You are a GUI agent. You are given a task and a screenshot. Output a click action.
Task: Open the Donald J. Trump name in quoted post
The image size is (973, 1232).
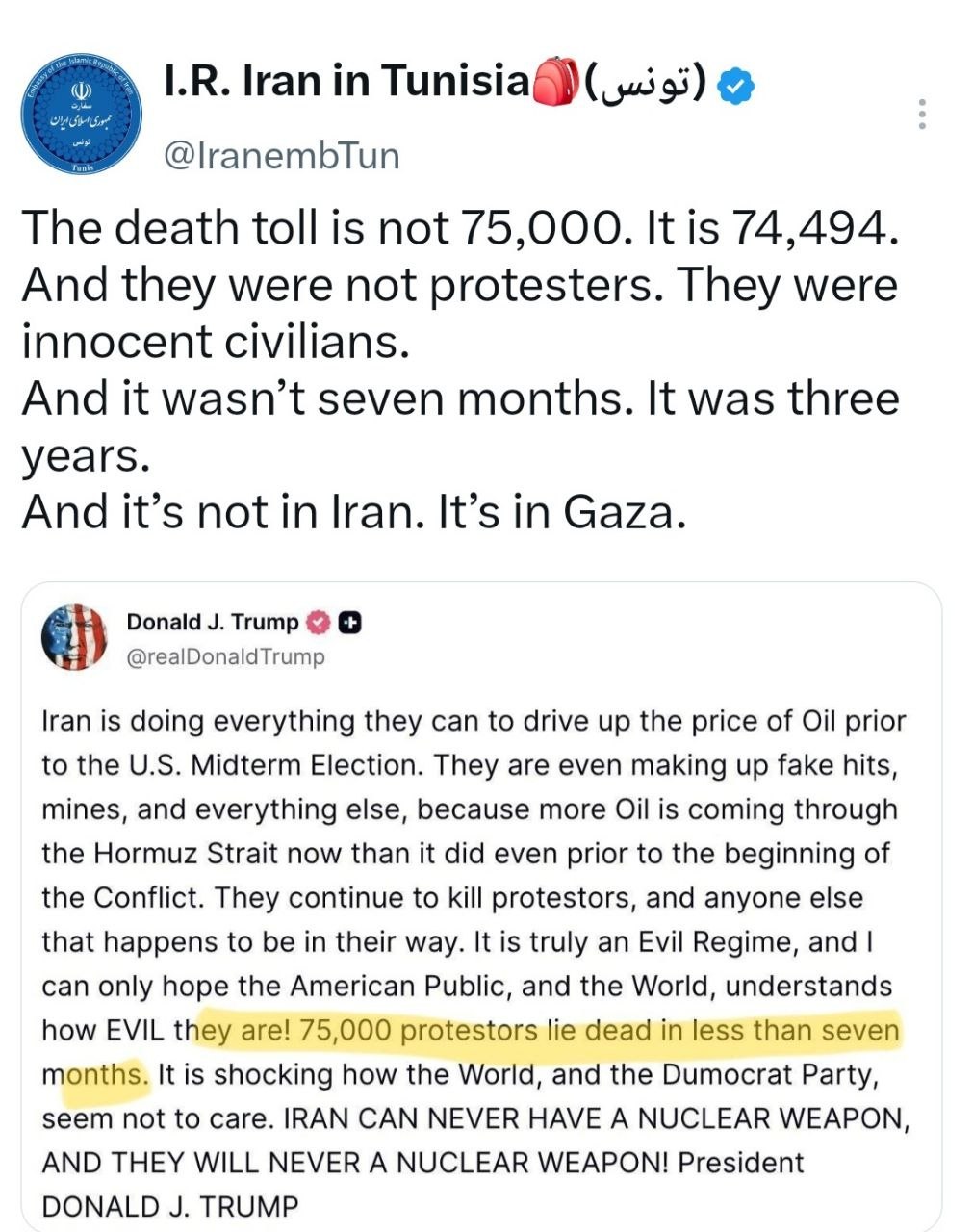(213, 623)
